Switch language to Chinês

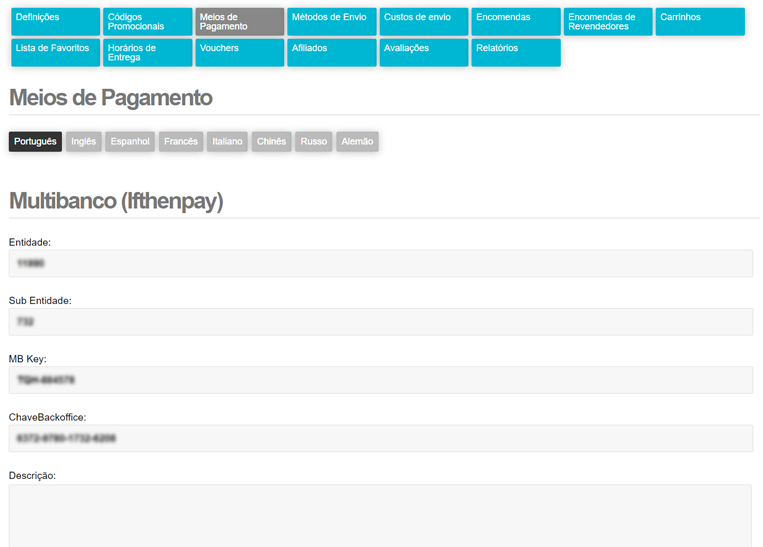click(272, 142)
